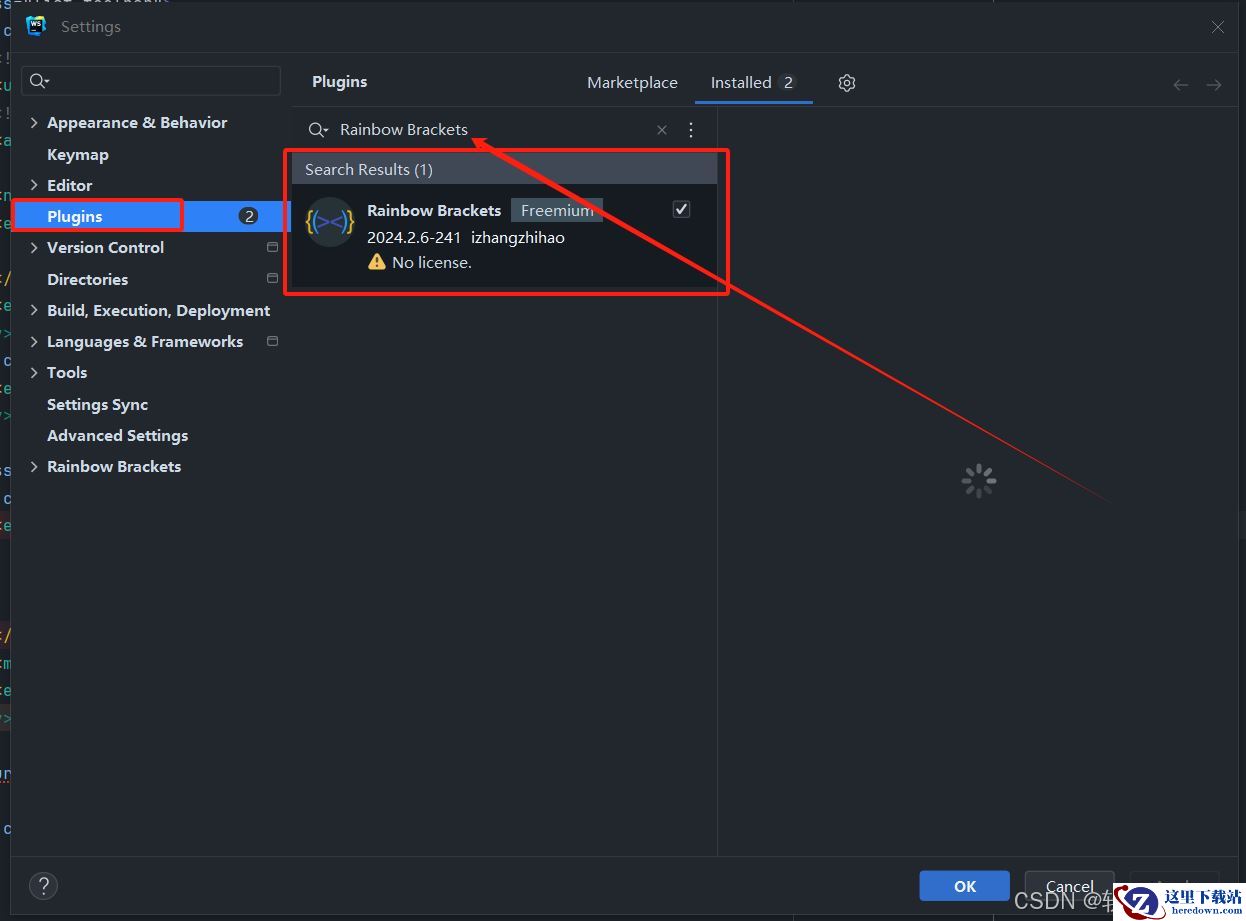The image size is (1246, 921).
Task: Click the Plugins heading title
Action: tap(340, 82)
